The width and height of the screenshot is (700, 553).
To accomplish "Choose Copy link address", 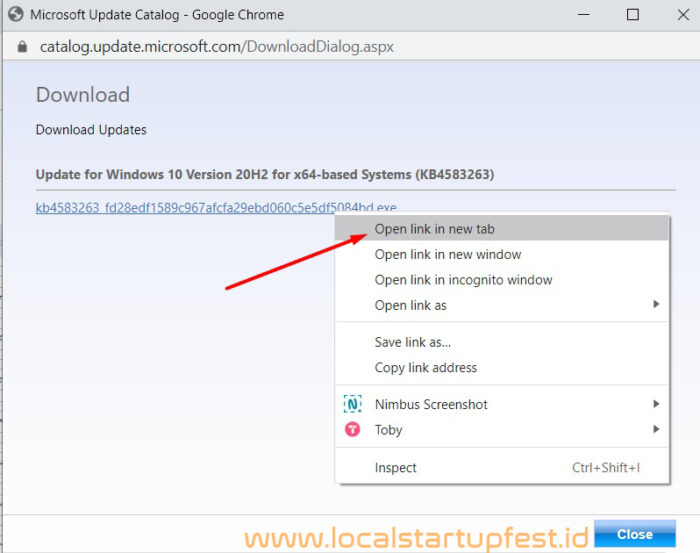I will pyautogui.click(x=502, y=367).
